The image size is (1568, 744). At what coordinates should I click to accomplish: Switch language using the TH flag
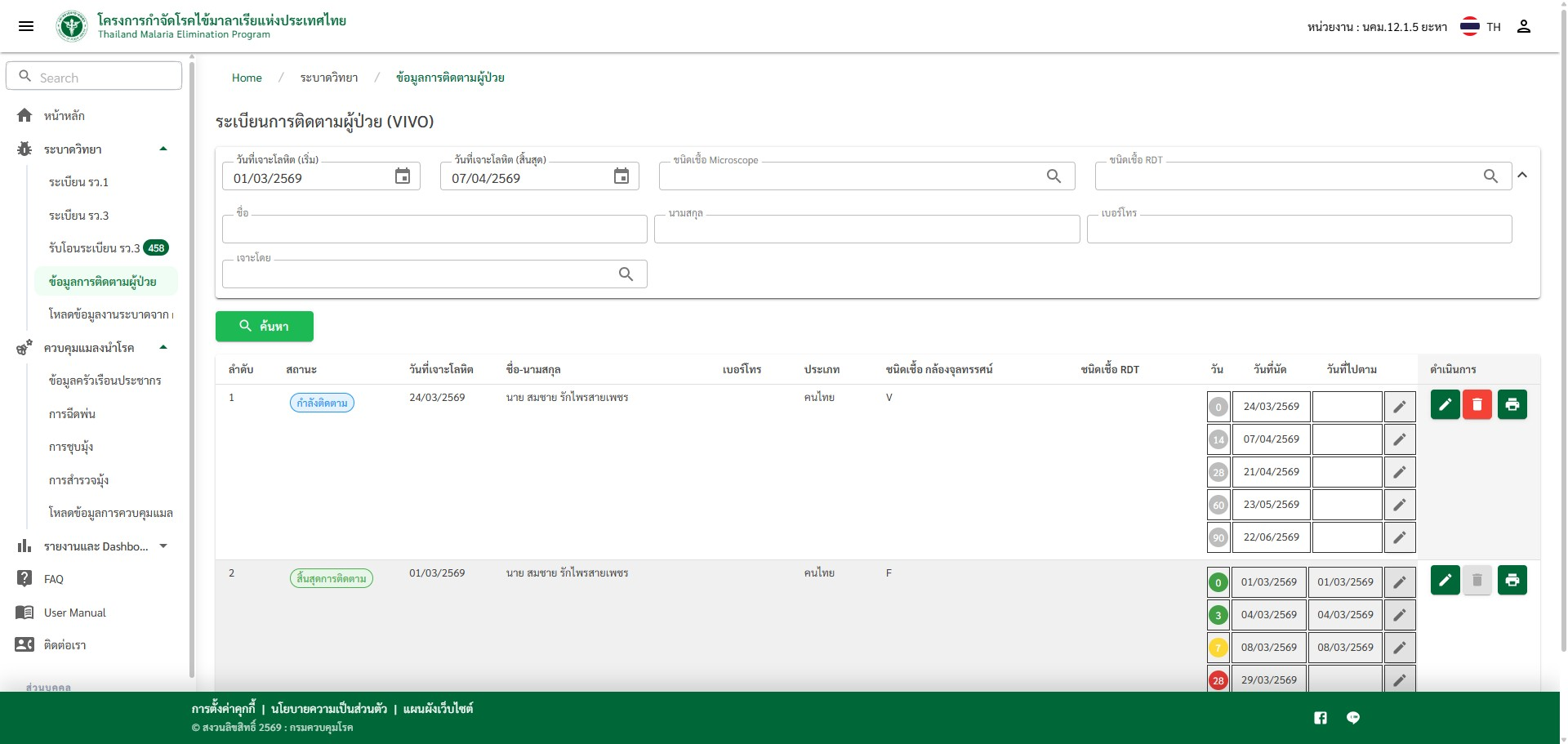click(x=1480, y=27)
